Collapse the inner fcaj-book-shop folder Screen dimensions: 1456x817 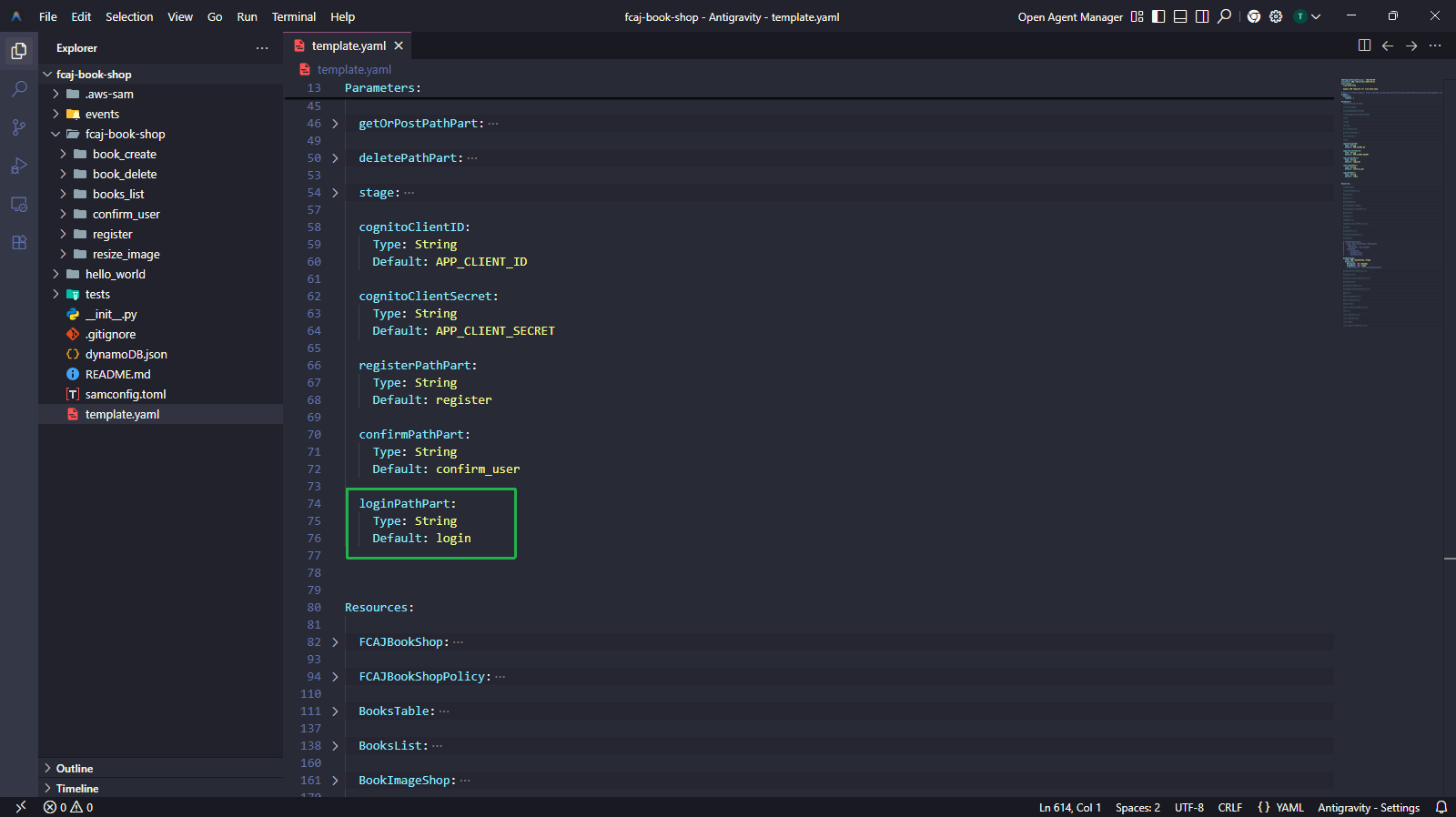pyautogui.click(x=160, y=135)
